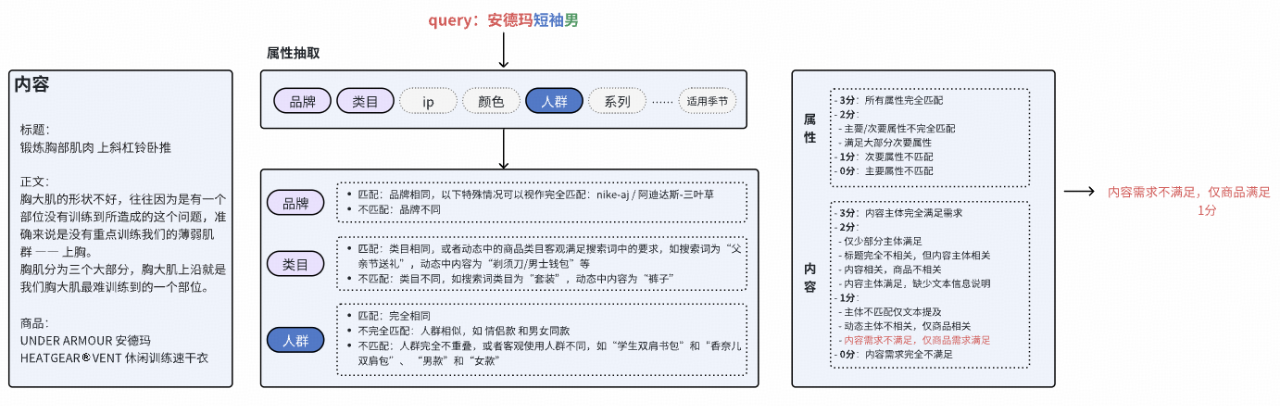
Task: Click the dashed ip attribute pill
Action: pyautogui.click(x=428, y=101)
